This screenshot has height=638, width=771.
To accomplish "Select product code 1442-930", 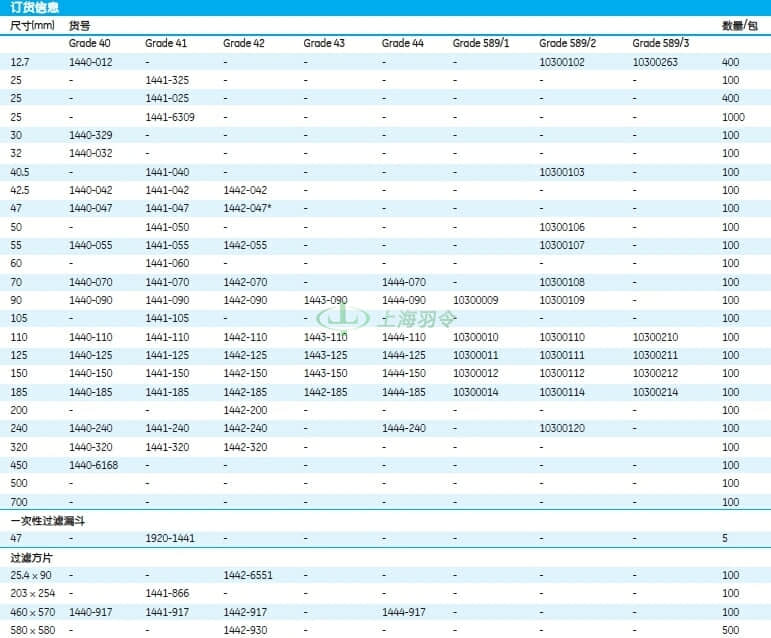I will (245, 630).
